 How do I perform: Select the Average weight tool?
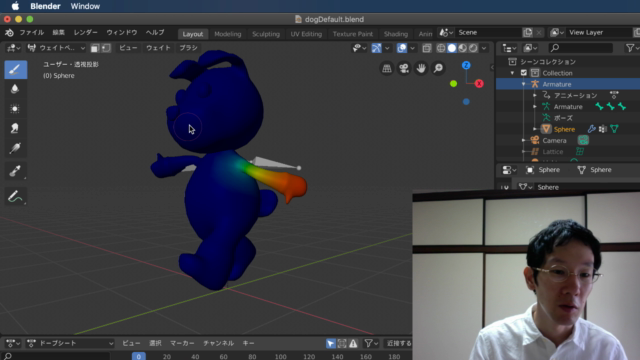click(16, 109)
